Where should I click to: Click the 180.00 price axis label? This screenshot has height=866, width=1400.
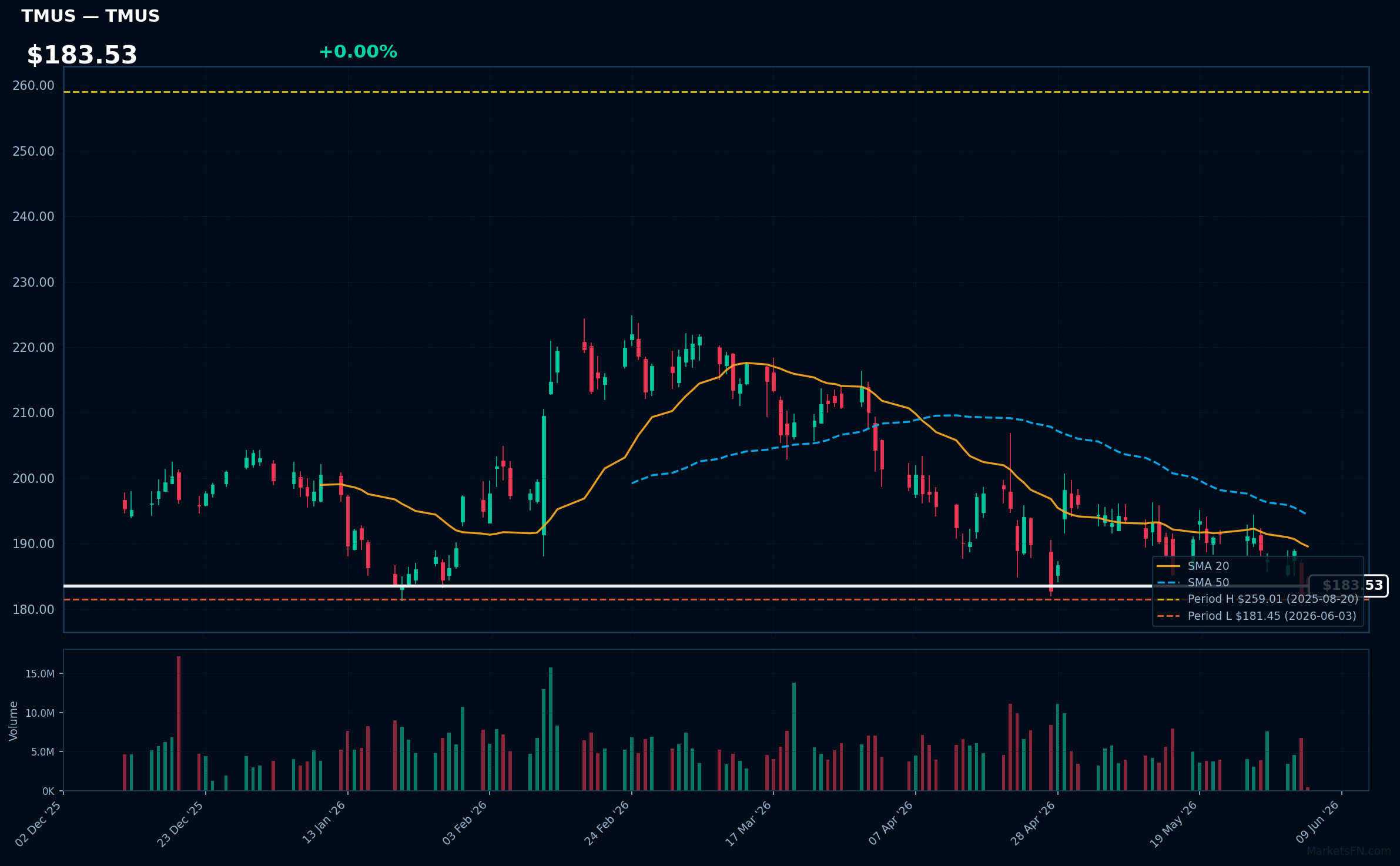click(34, 610)
